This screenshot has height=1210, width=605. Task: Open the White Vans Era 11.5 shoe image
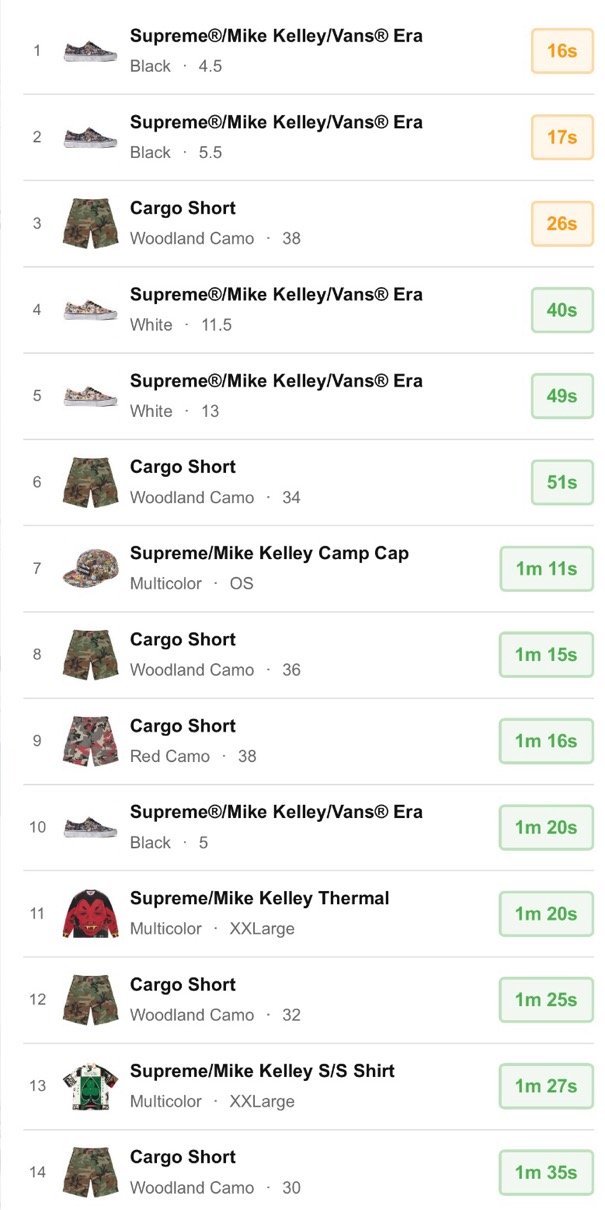point(90,310)
